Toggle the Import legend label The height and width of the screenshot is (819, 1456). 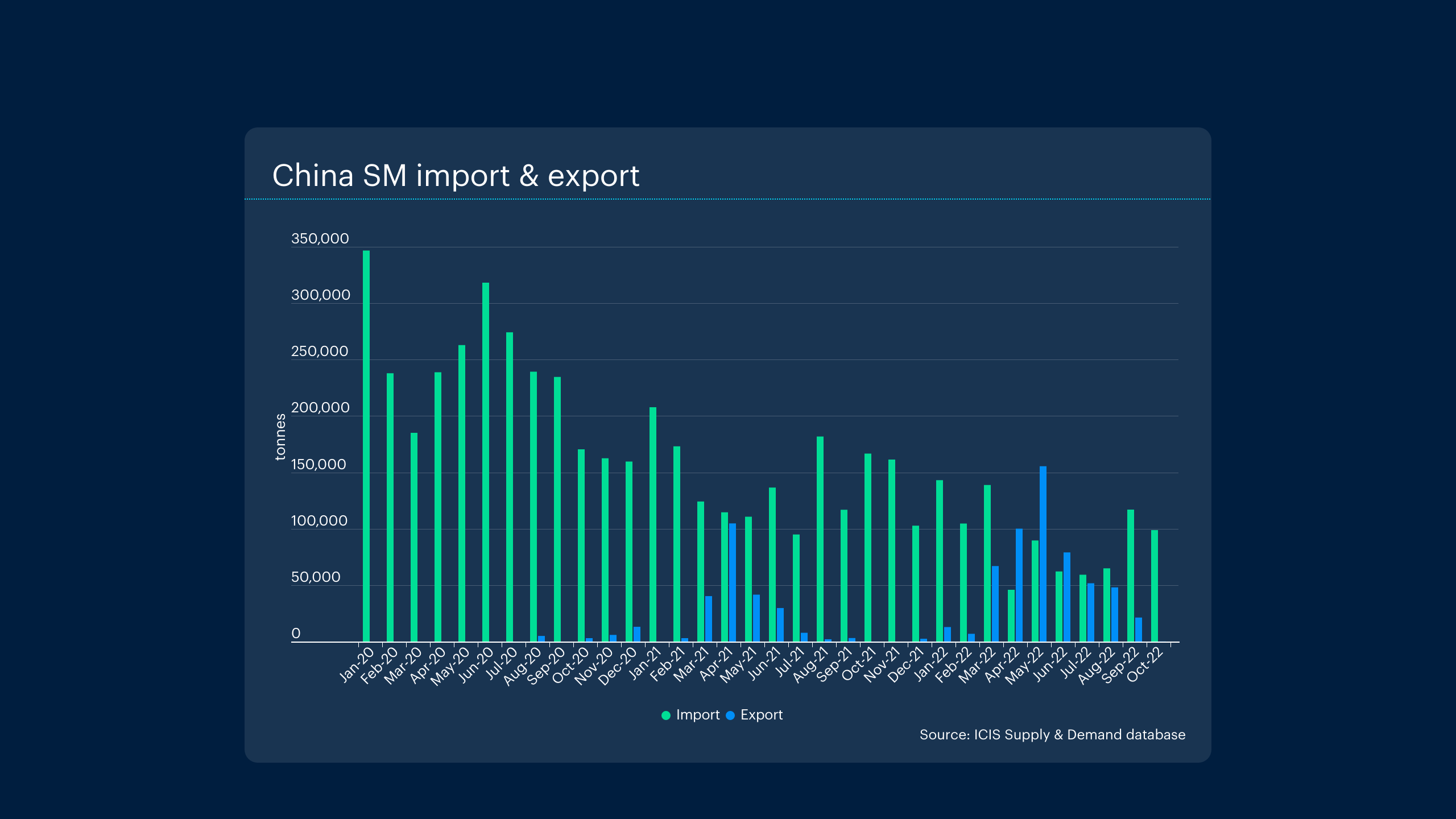697,715
